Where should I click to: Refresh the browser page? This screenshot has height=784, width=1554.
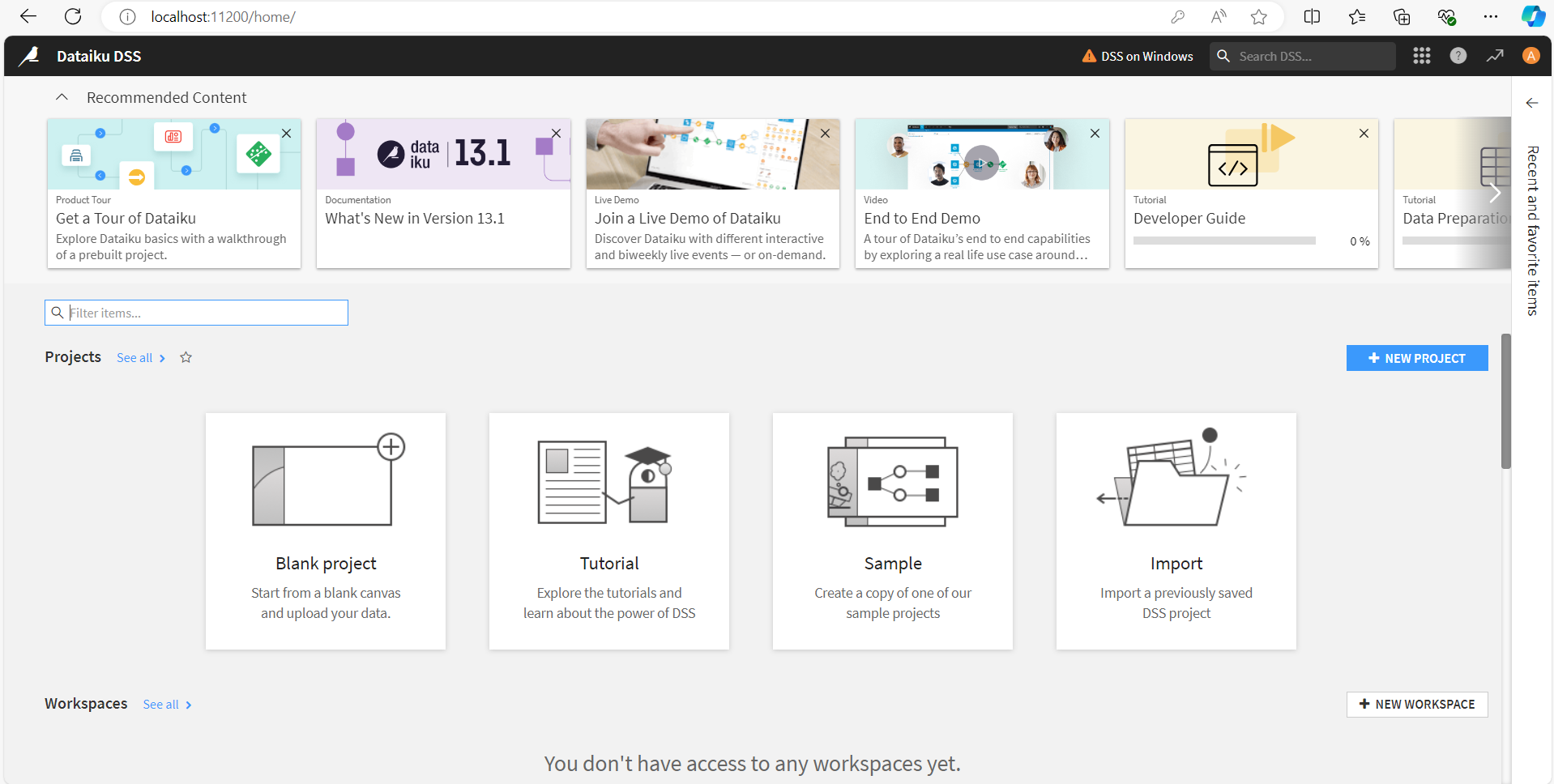pyautogui.click(x=73, y=17)
